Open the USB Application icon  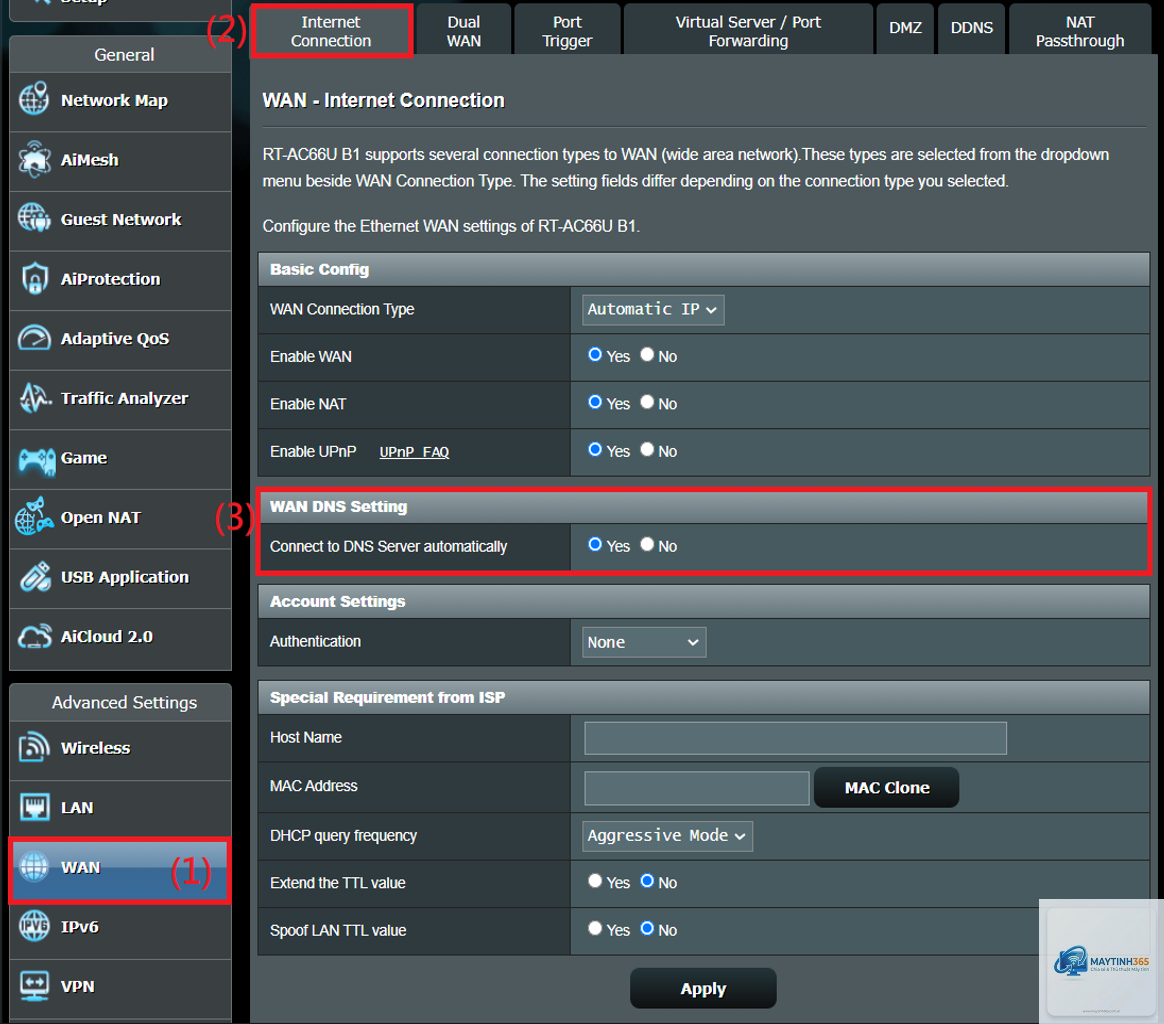(35, 577)
